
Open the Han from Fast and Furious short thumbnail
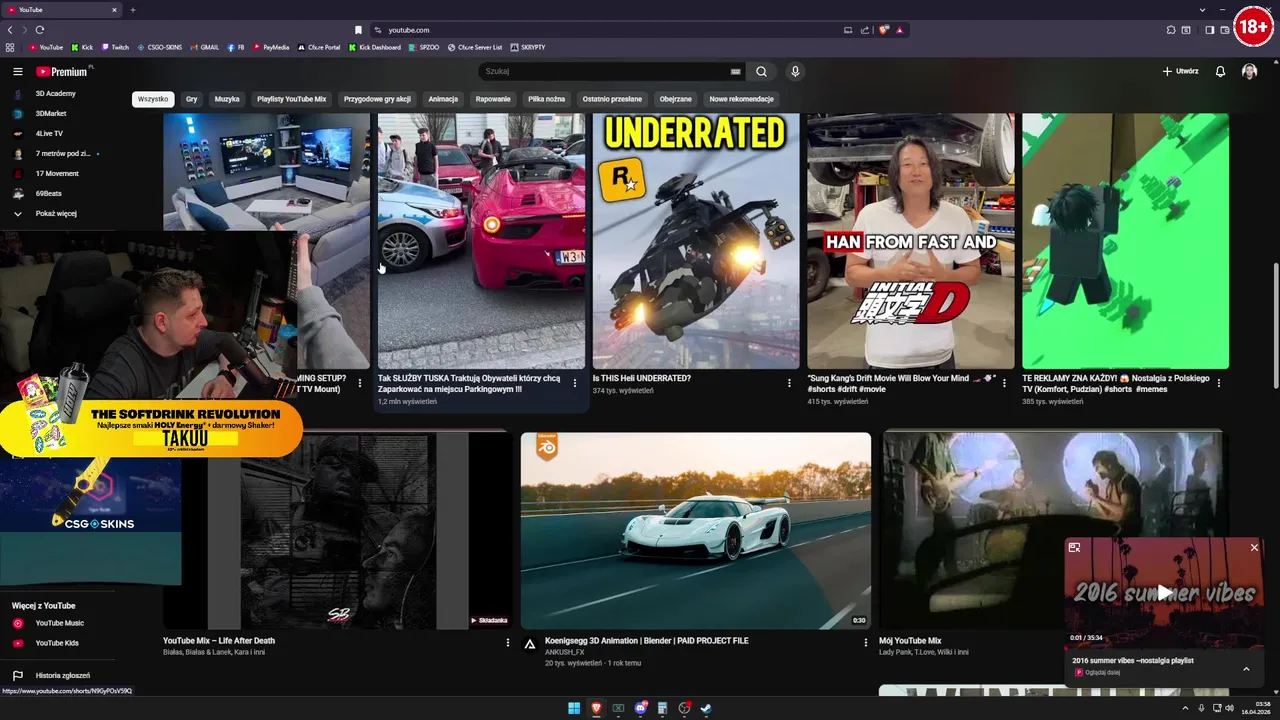[911, 241]
